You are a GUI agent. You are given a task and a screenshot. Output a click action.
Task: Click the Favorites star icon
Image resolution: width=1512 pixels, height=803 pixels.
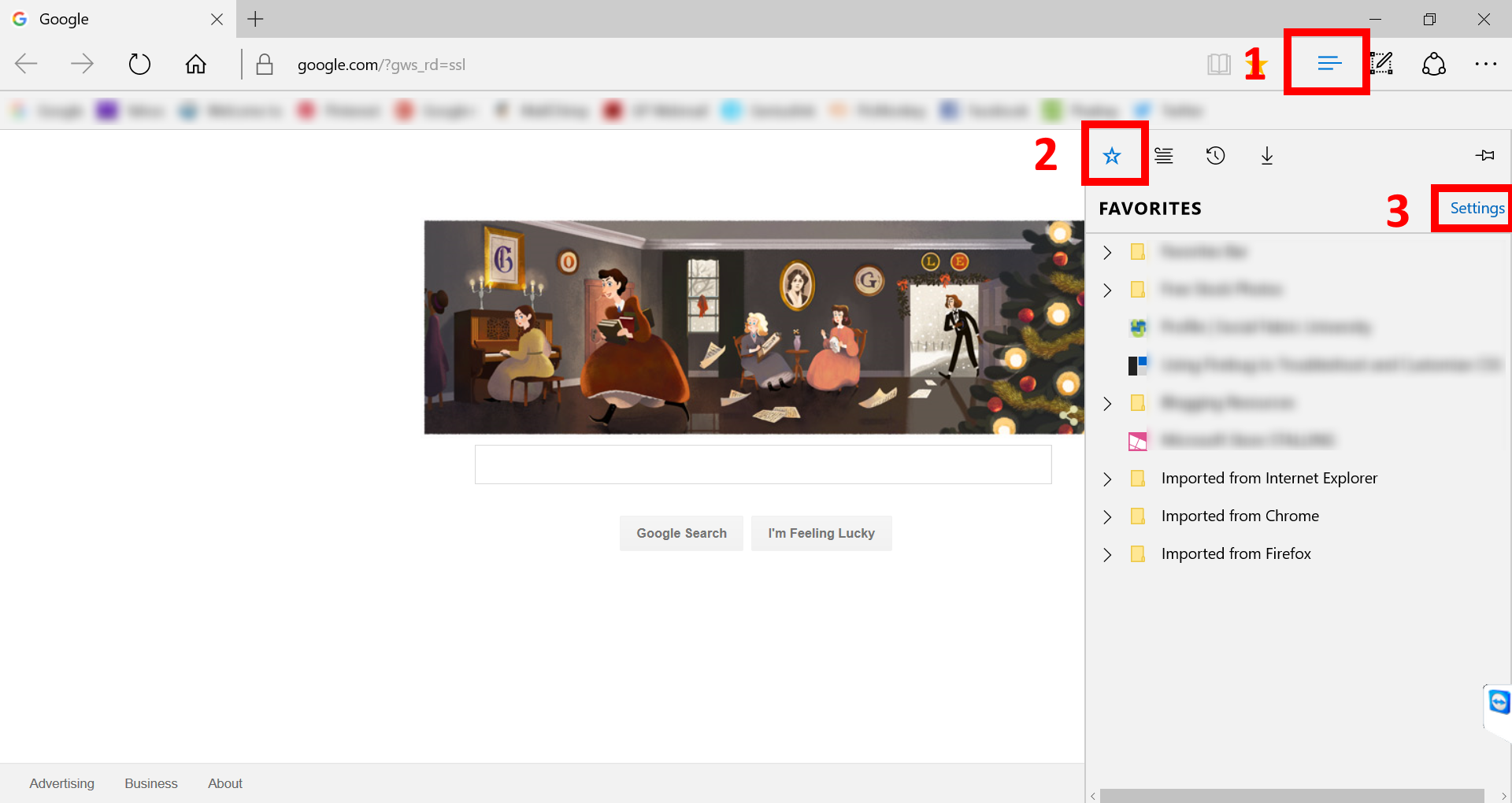(1113, 155)
